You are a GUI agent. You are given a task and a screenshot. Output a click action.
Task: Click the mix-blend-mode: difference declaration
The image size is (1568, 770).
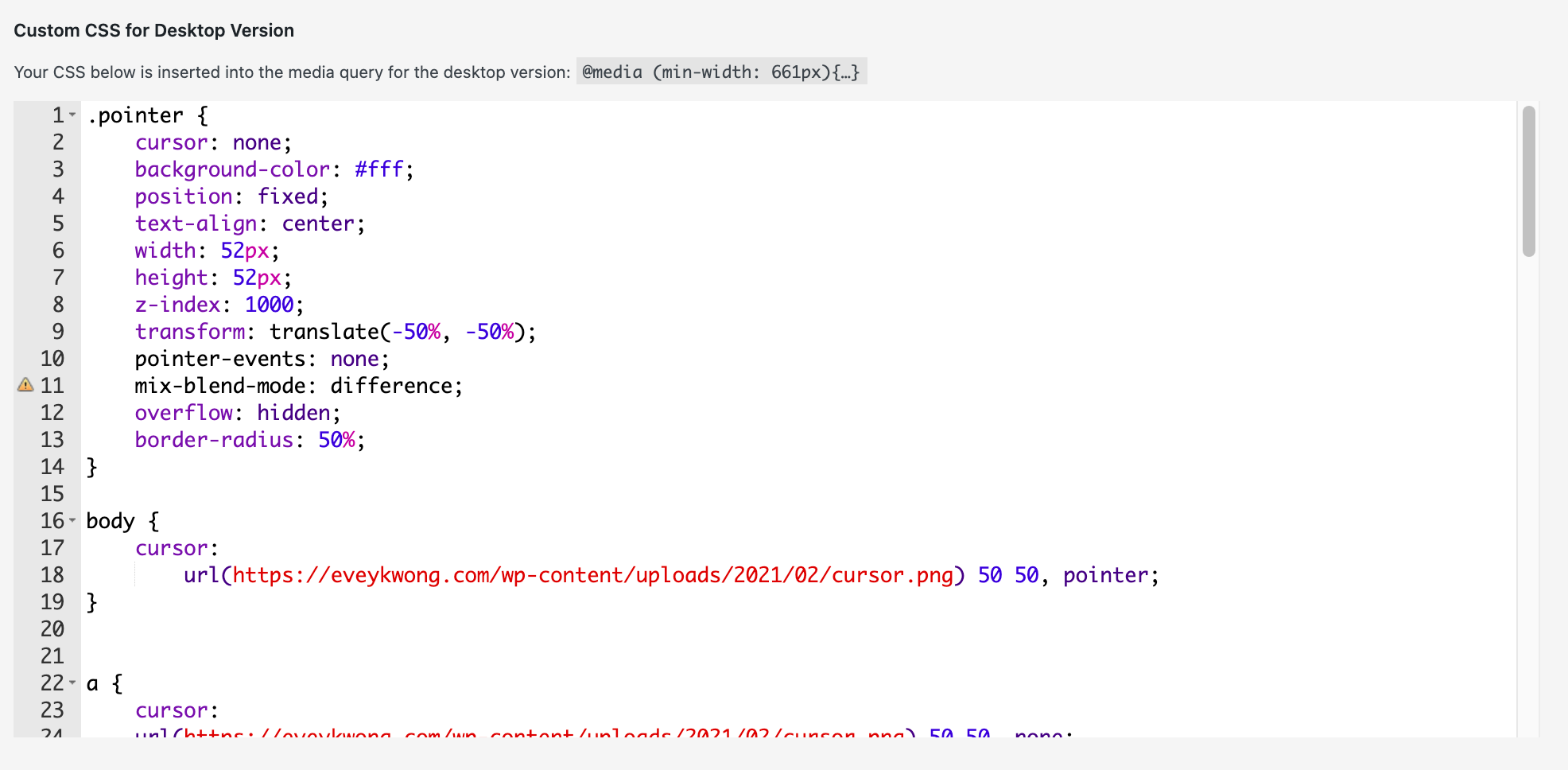pyautogui.click(x=298, y=385)
